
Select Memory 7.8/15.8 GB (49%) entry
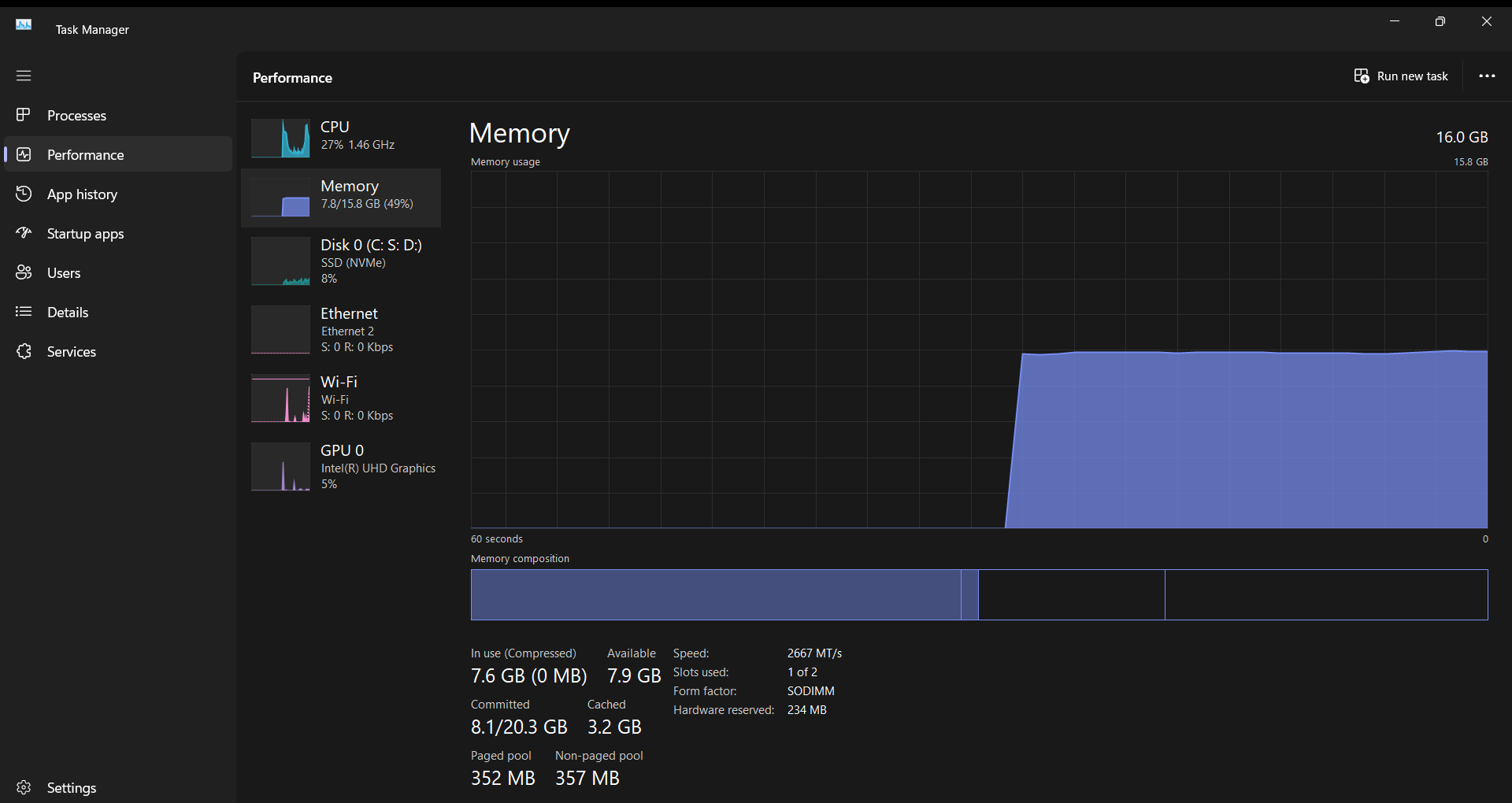click(341, 198)
